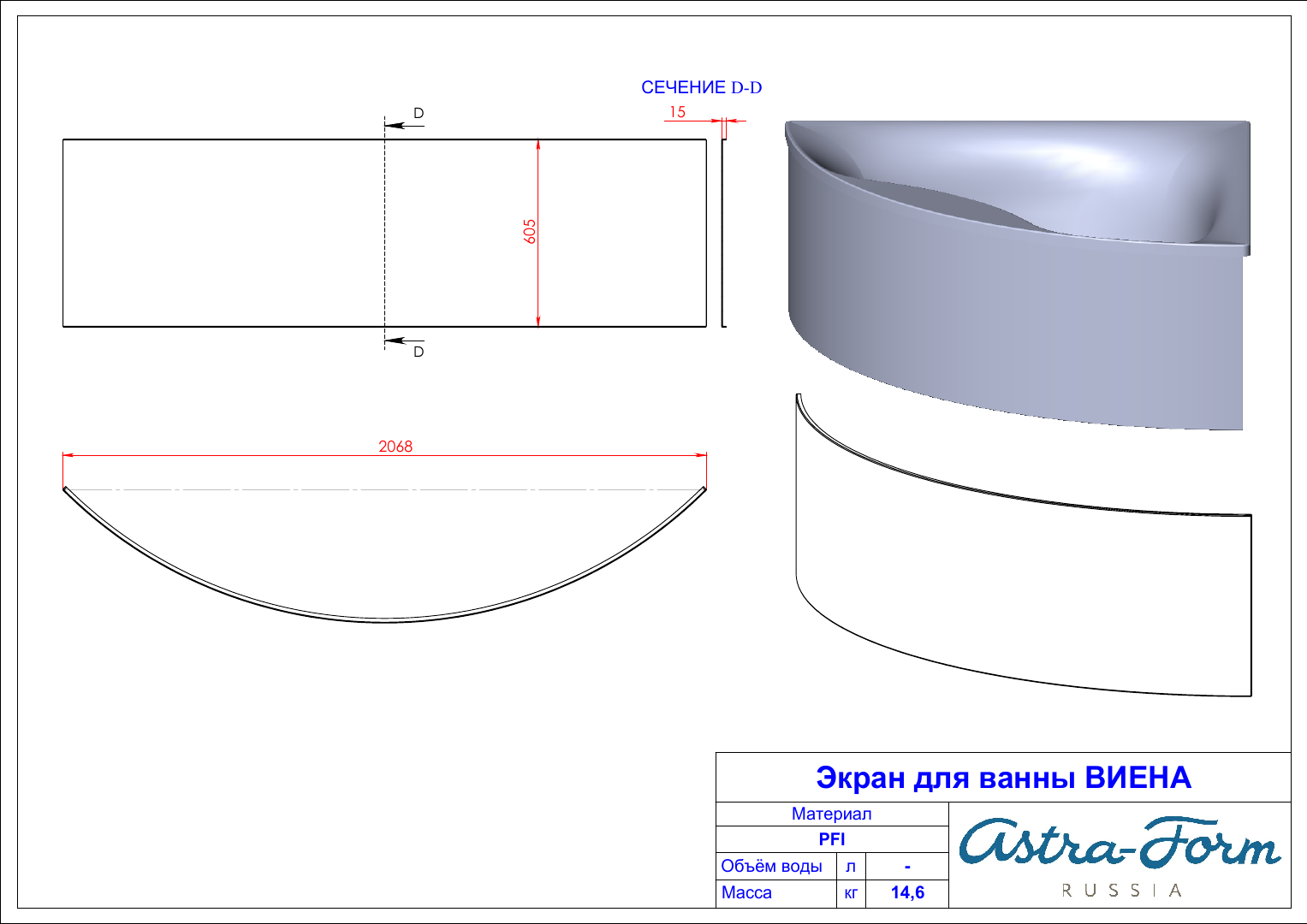Click the 605 height dimension value

[x=530, y=232]
